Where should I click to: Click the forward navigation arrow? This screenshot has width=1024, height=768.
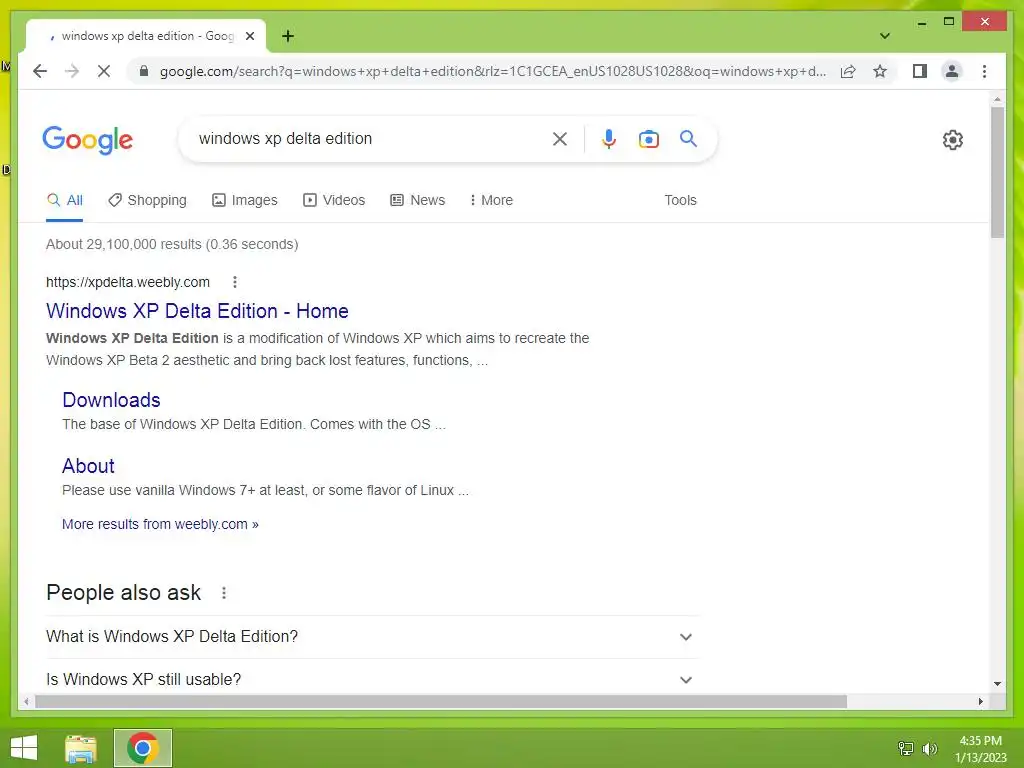(x=72, y=71)
